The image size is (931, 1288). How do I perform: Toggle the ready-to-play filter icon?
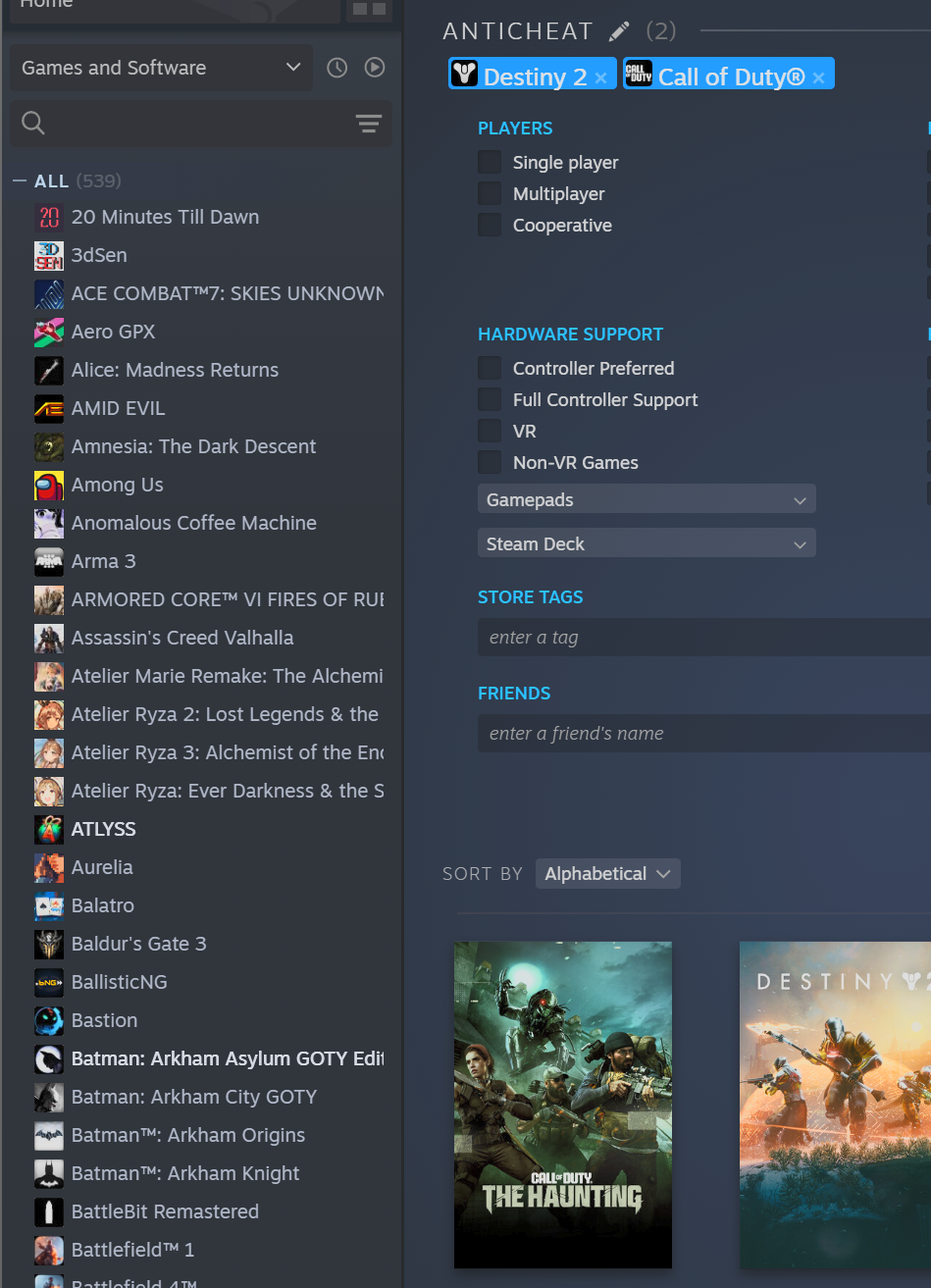pyautogui.click(x=375, y=68)
